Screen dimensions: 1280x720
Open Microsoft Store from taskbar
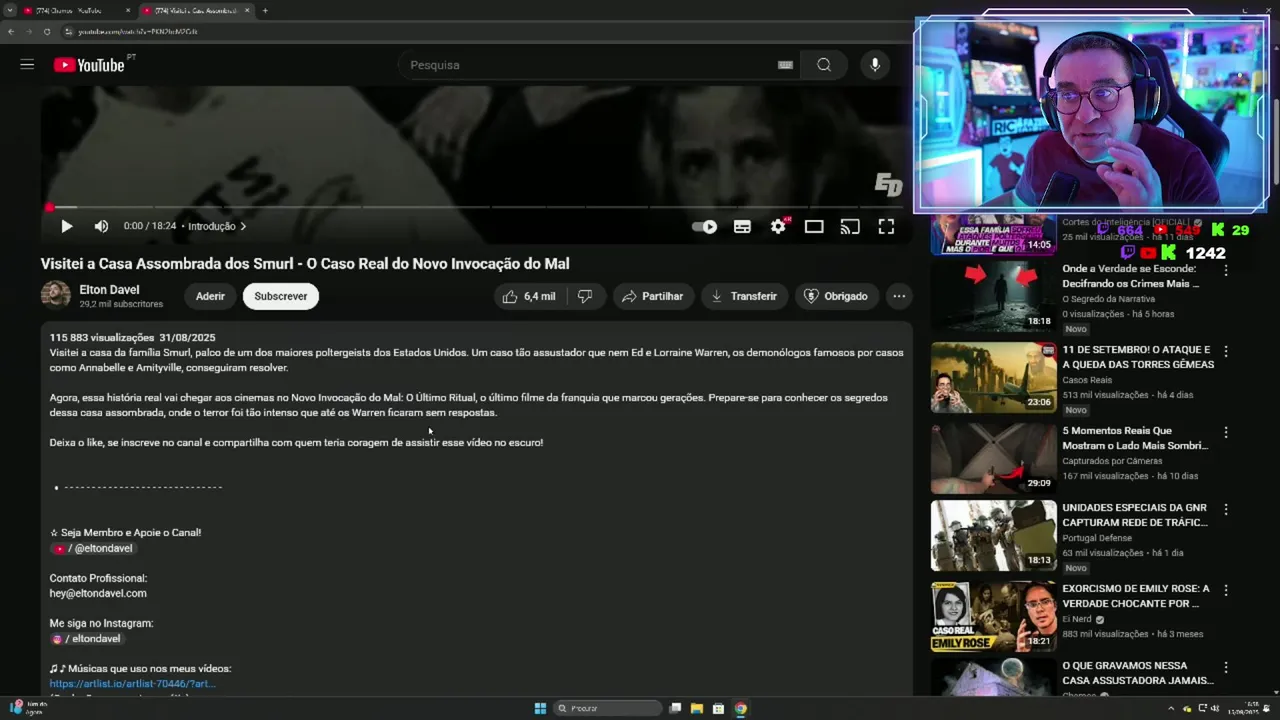tap(718, 708)
